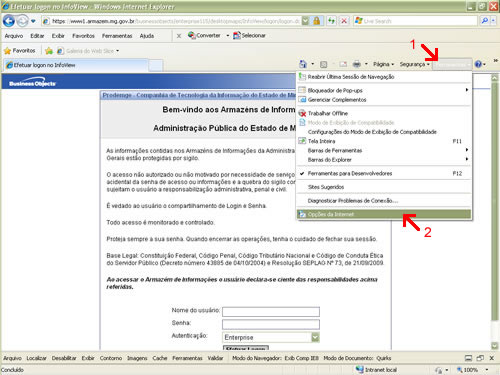The height and width of the screenshot is (375, 500).
Task: Choose Tela Inteira menu item
Action: tap(384, 141)
